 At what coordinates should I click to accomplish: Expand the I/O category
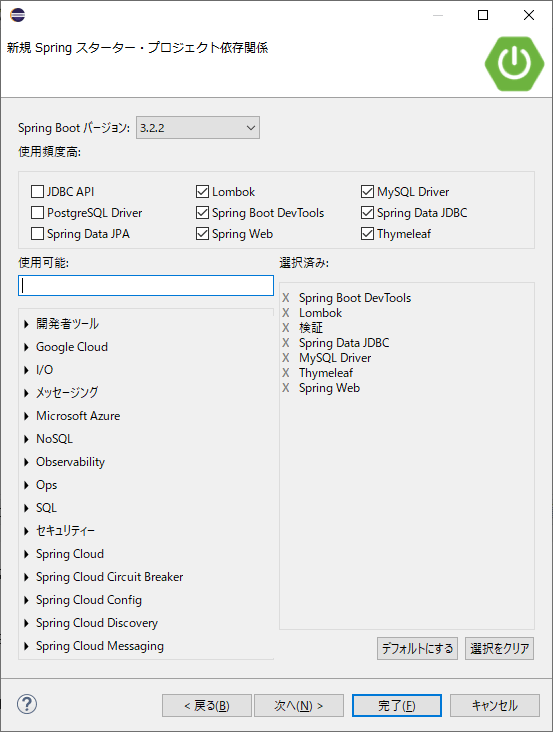point(27,370)
